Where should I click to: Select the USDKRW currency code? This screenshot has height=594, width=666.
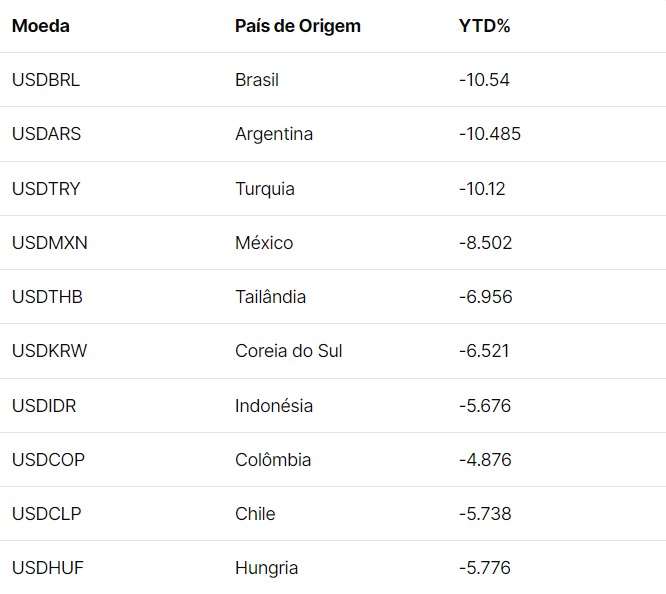pyautogui.click(x=48, y=351)
